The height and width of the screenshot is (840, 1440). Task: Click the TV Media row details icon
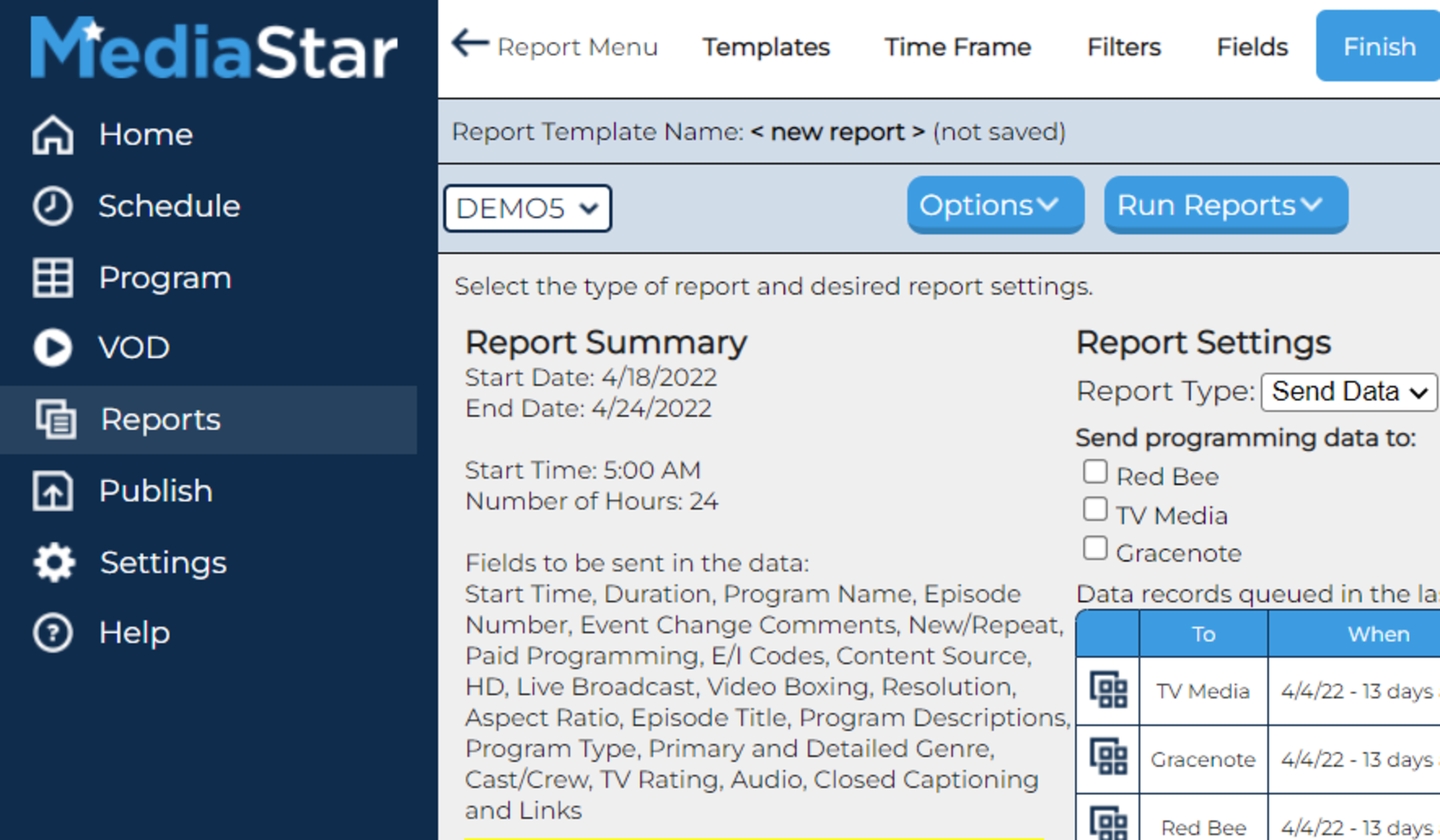click(1108, 691)
